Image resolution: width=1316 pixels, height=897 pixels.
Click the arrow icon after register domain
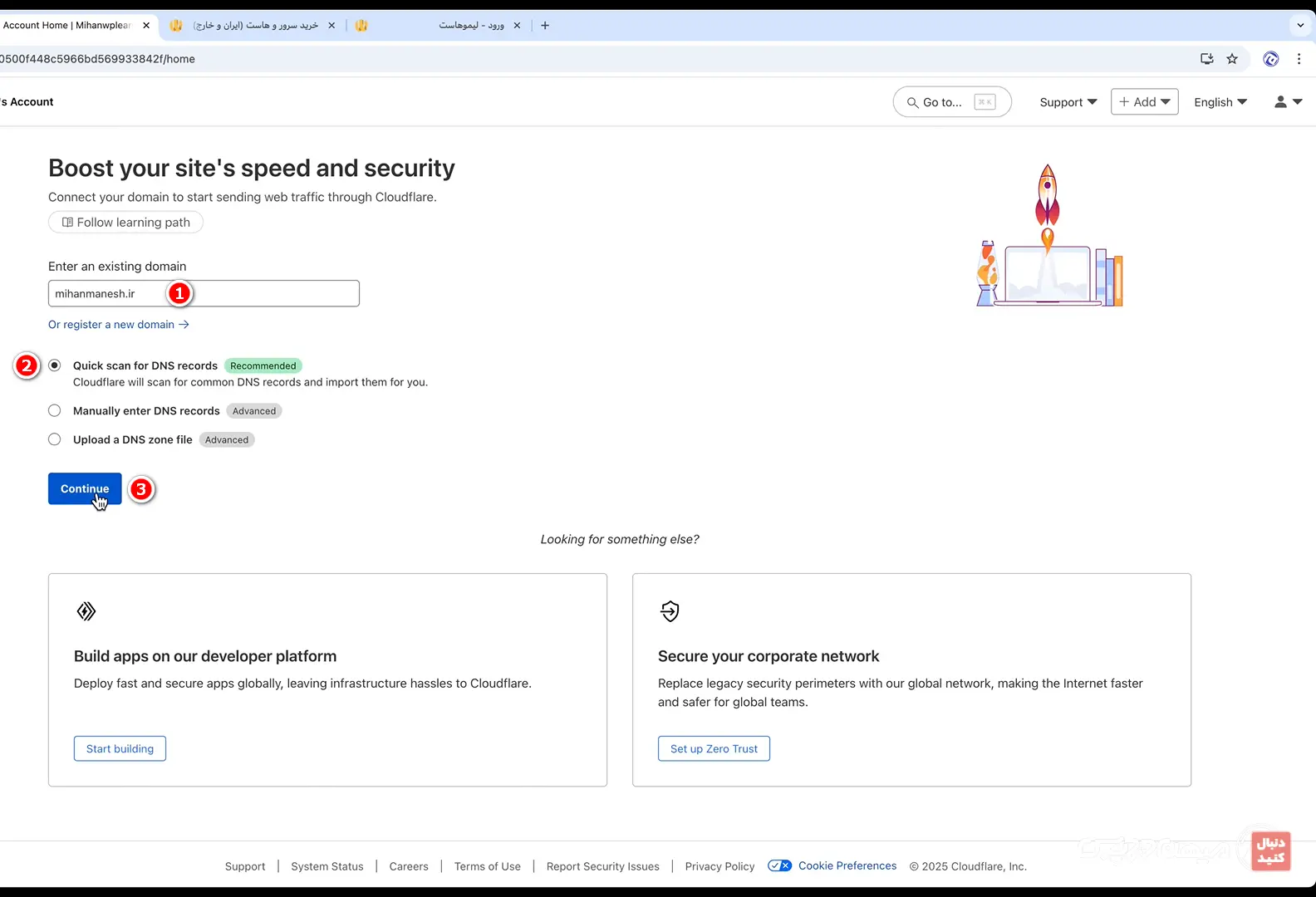click(x=184, y=325)
